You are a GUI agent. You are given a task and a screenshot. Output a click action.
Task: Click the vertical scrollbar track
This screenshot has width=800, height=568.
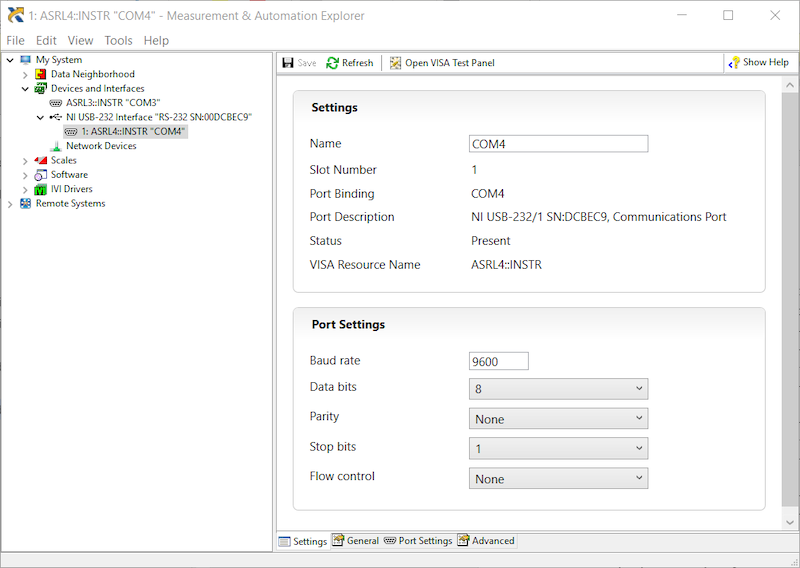click(x=790, y=301)
